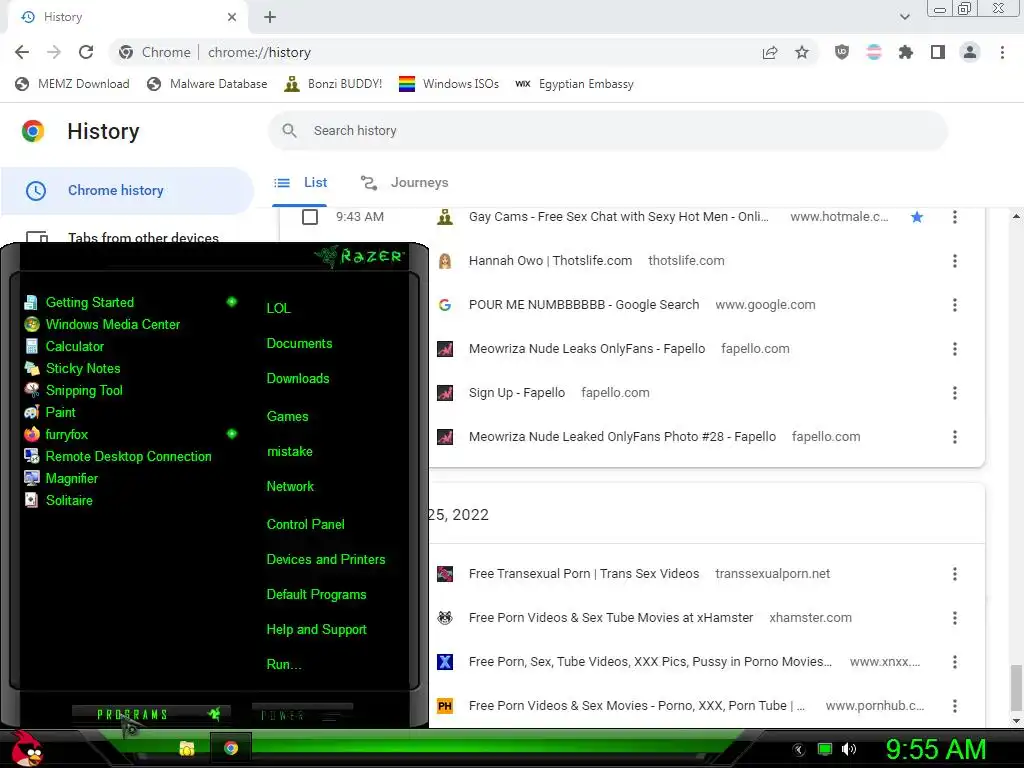This screenshot has width=1024, height=768.
Task: Open more actions for the xnxx entry
Action: pyautogui.click(x=955, y=662)
